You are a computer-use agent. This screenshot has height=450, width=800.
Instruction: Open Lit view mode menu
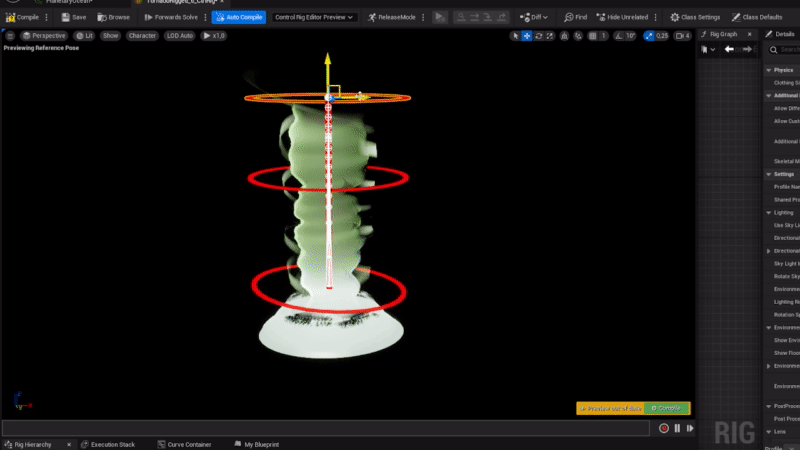(84, 36)
